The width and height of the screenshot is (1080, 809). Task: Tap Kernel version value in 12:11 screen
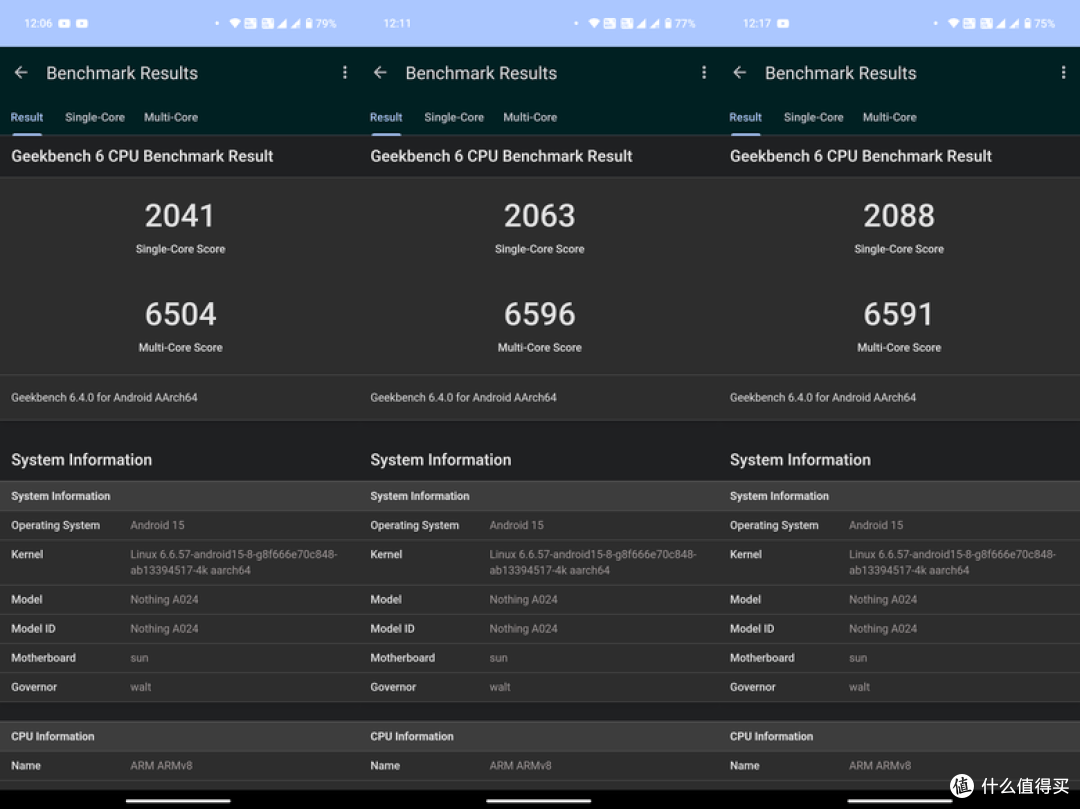coord(593,562)
